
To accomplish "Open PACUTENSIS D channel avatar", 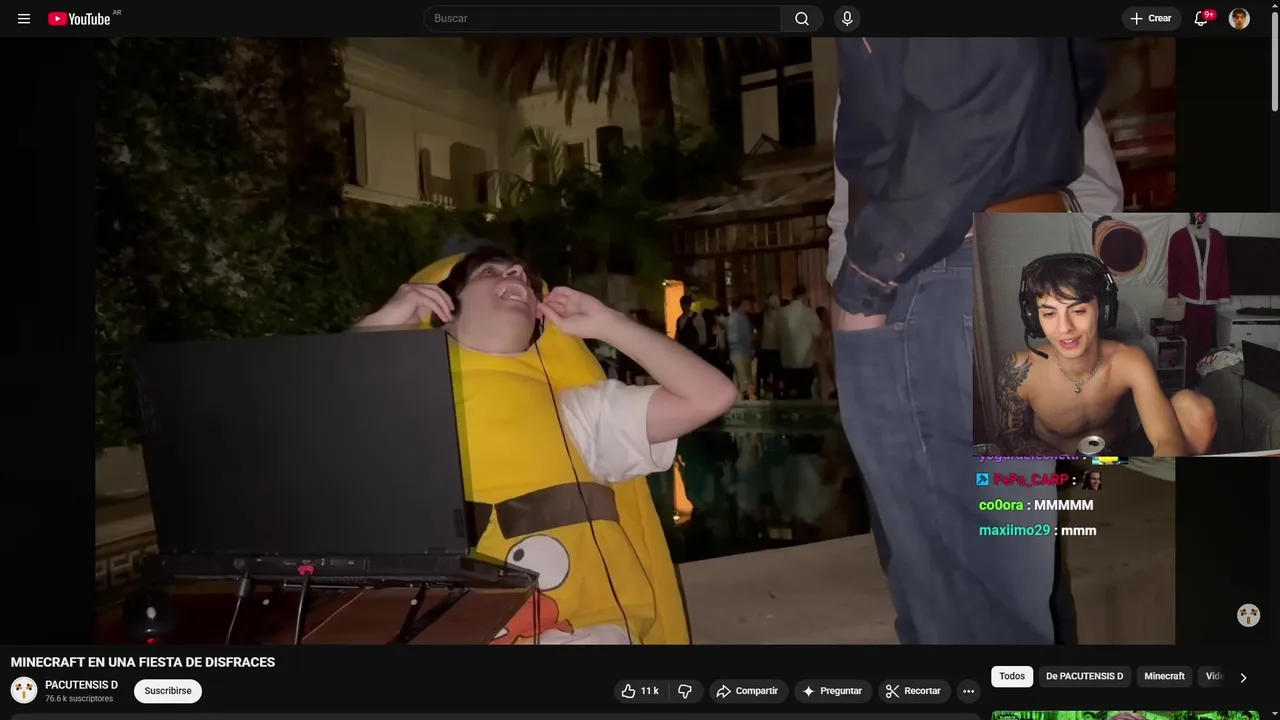I will tap(24, 690).
